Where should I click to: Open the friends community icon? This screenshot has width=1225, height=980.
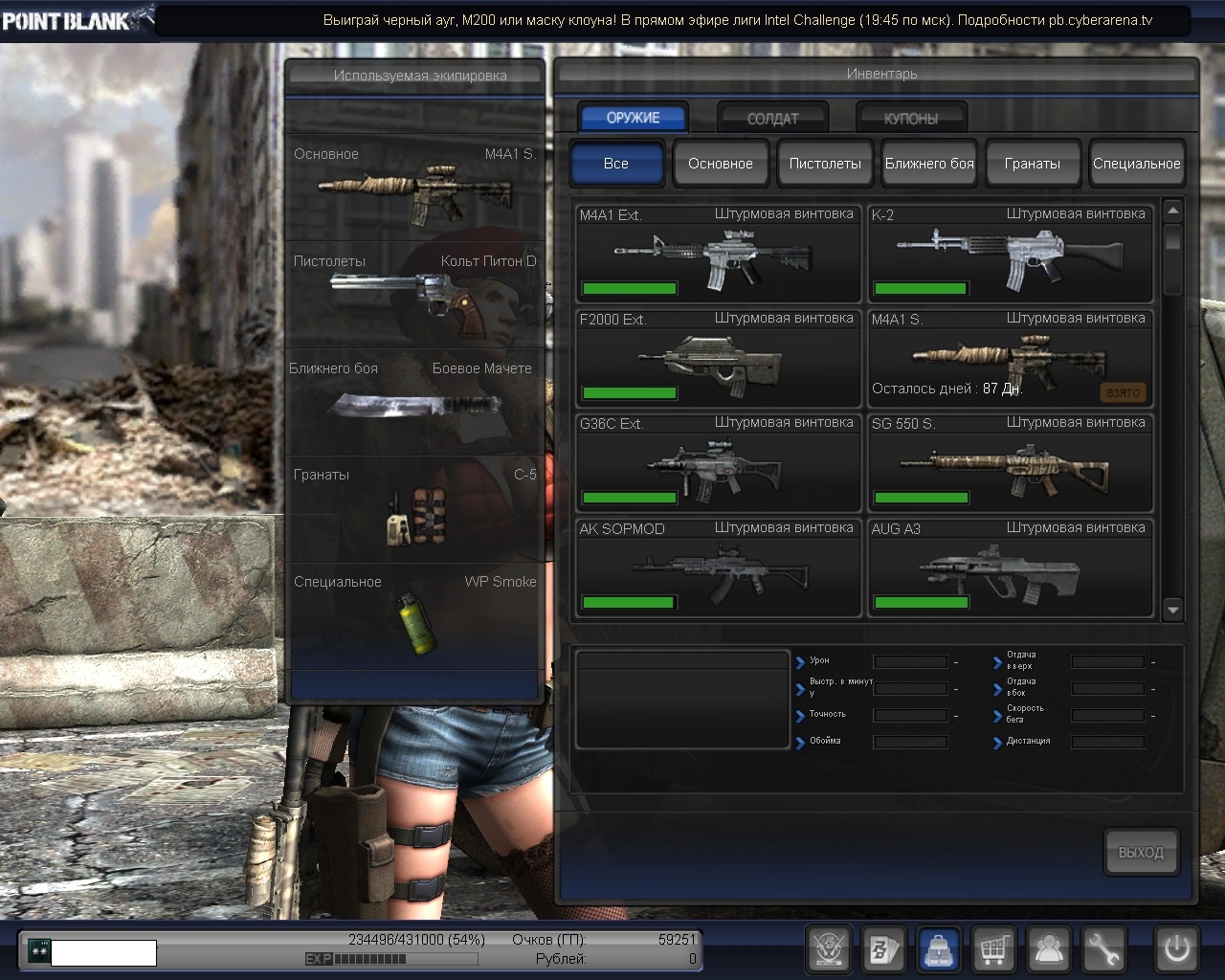click(1049, 949)
